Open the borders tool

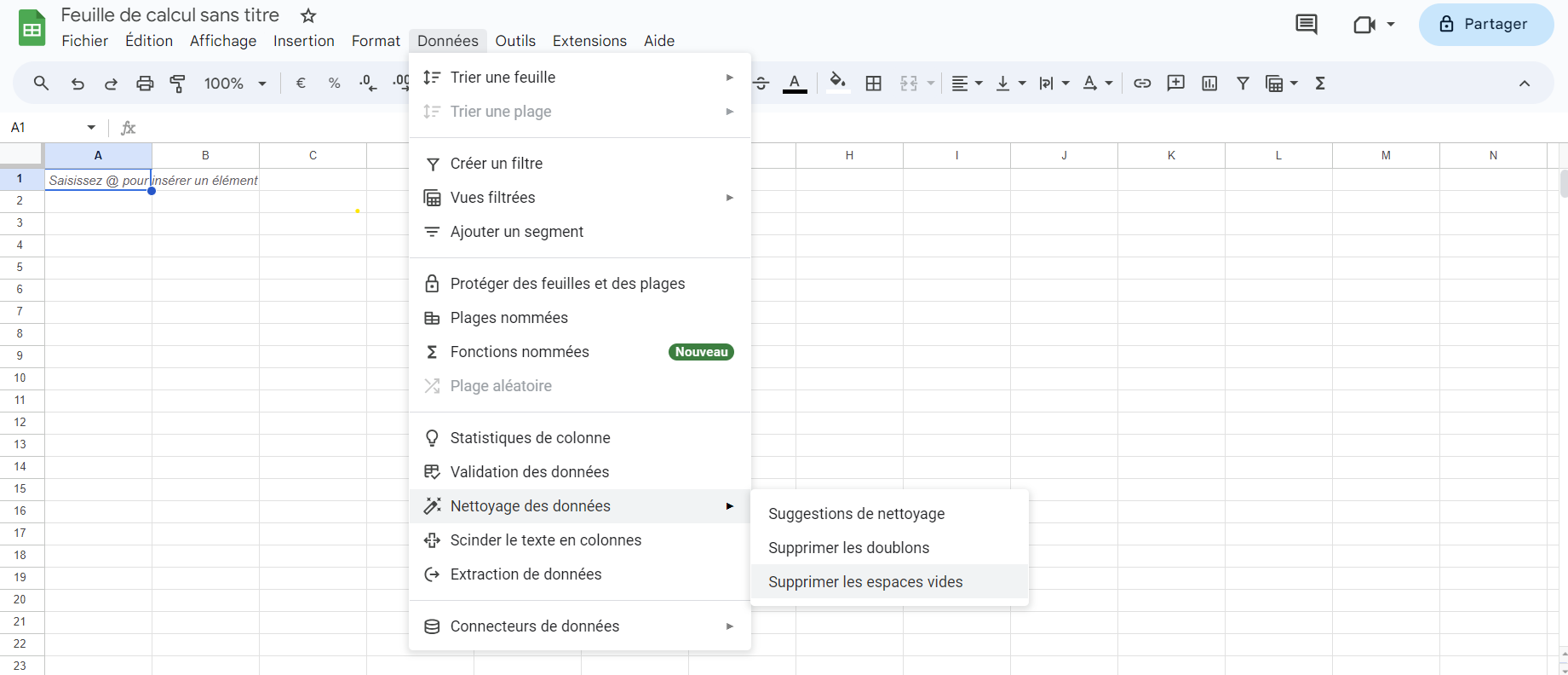(873, 83)
